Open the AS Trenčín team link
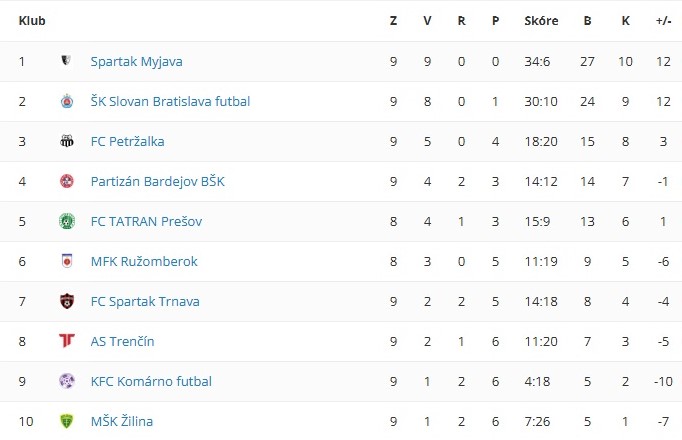The height and width of the screenshot is (440, 682). pos(122,341)
